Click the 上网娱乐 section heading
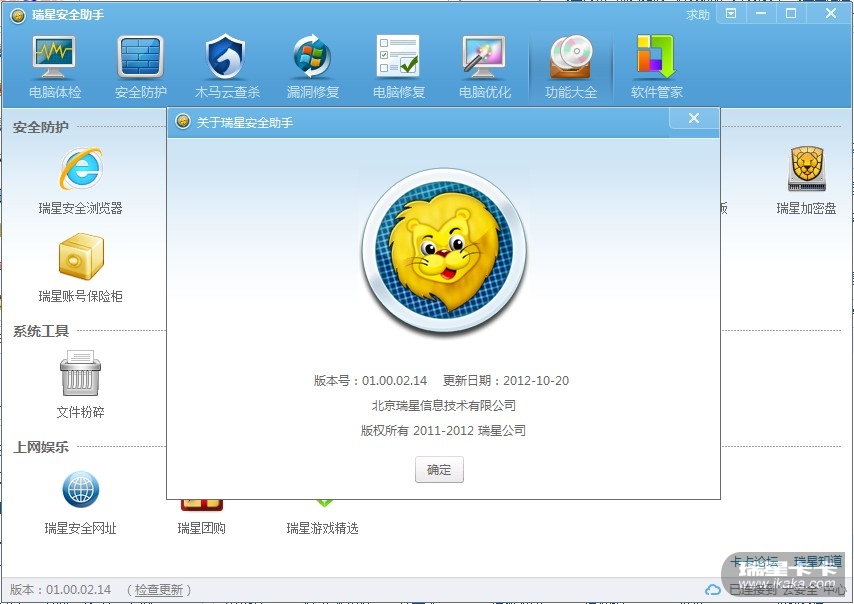This screenshot has width=854, height=604. point(41,447)
